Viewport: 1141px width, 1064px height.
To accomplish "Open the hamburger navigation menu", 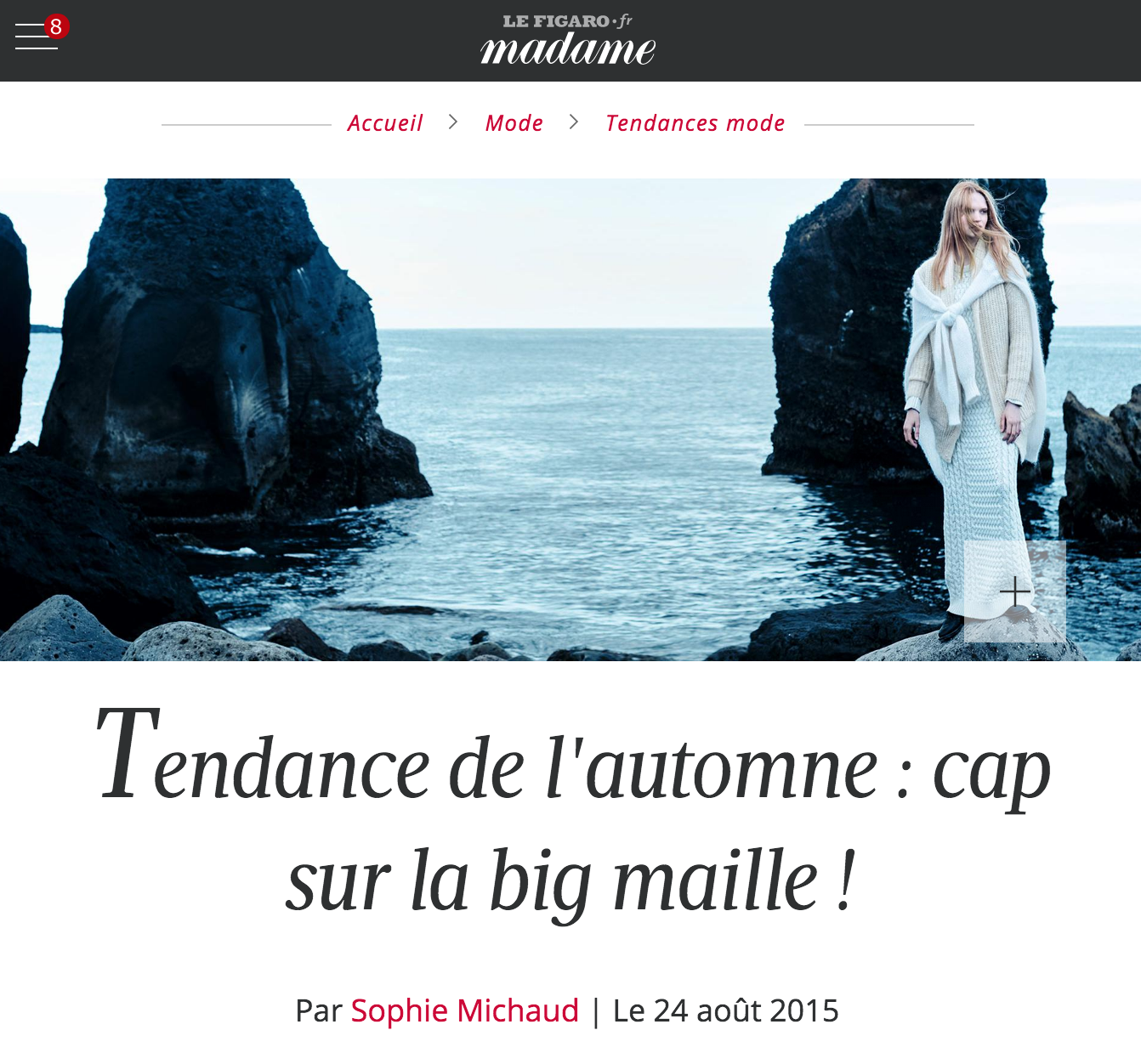I will pyautogui.click(x=36, y=37).
